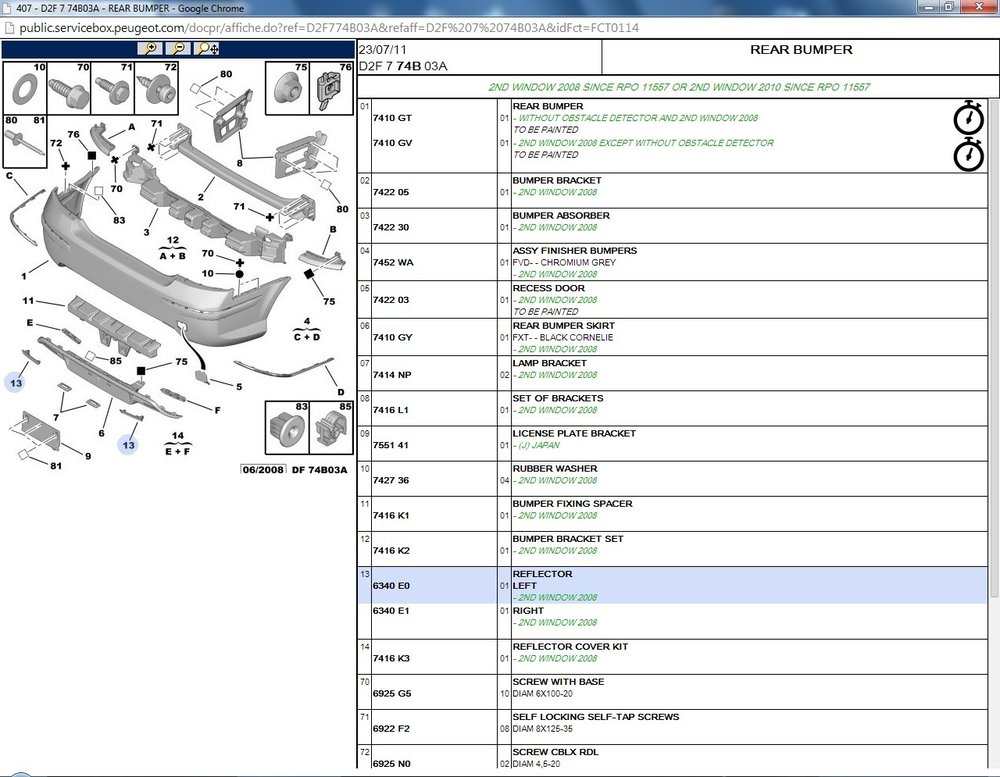Select part number 7416 K3 cover kit
The height and width of the screenshot is (777, 1000).
point(391,658)
